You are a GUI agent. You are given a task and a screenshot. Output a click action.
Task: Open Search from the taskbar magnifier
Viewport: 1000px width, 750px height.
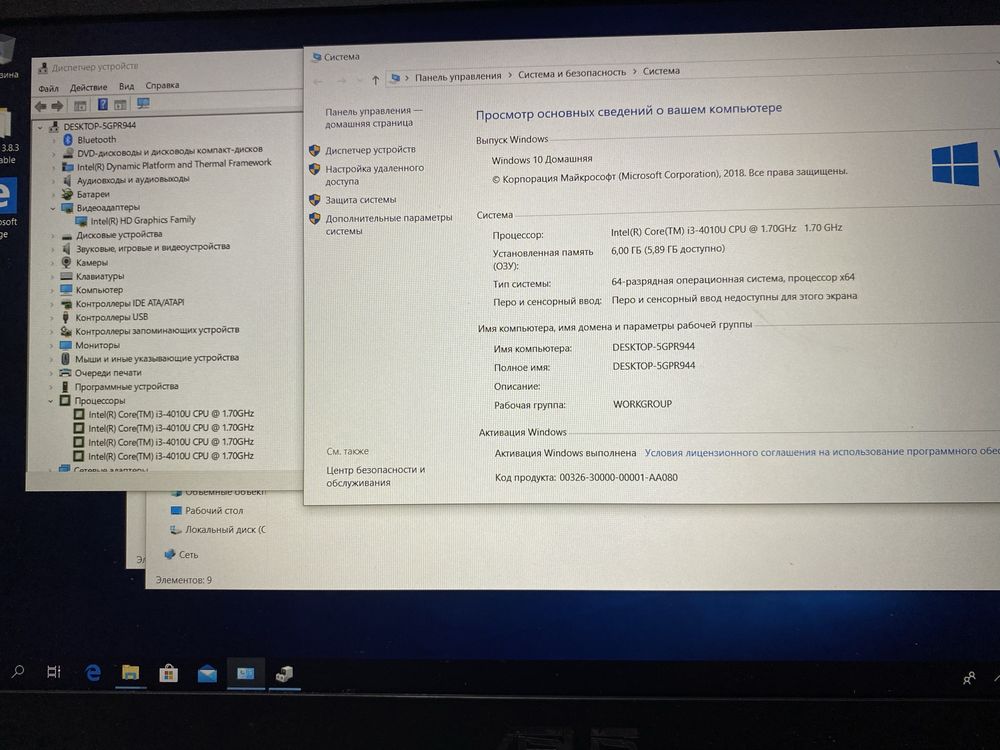coord(18,672)
